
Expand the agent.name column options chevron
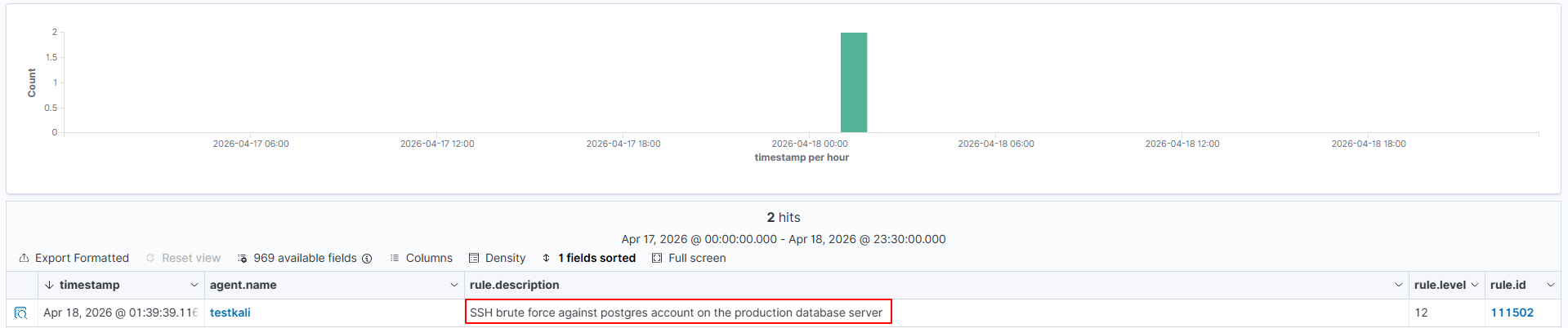pyautogui.click(x=453, y=285)
